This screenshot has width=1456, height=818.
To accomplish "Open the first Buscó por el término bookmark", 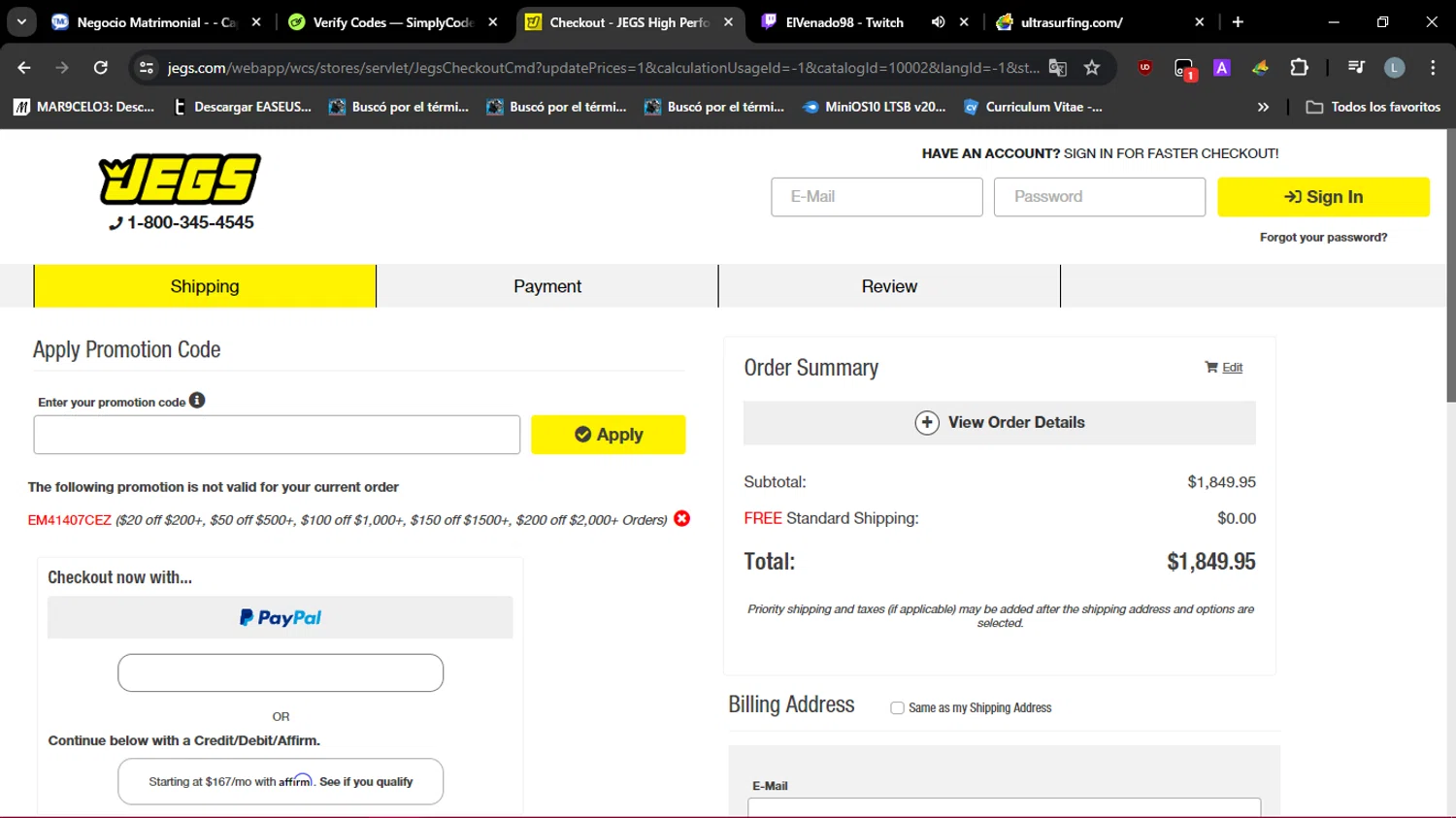I will pos(399,107).
